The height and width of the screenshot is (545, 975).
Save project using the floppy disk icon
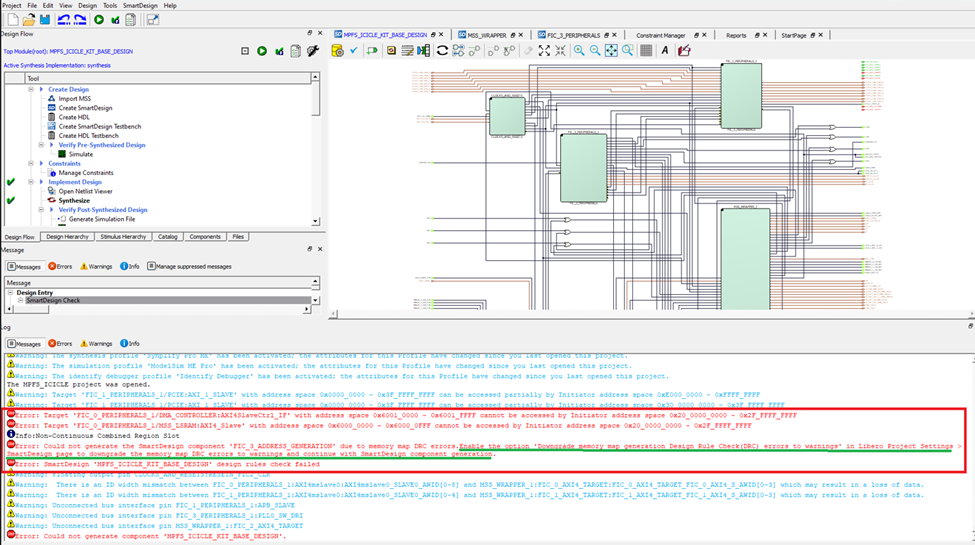(x=45, y=20)
